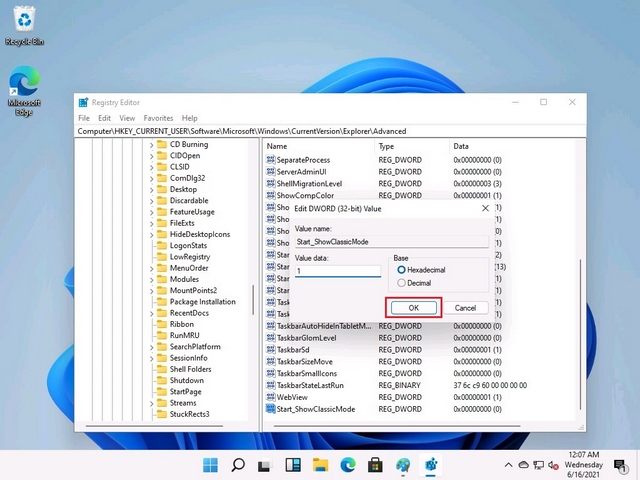This screenshot has height=480, width=640.
Task: Launch File Explorer from the taskbar
Action: [320, 465]
